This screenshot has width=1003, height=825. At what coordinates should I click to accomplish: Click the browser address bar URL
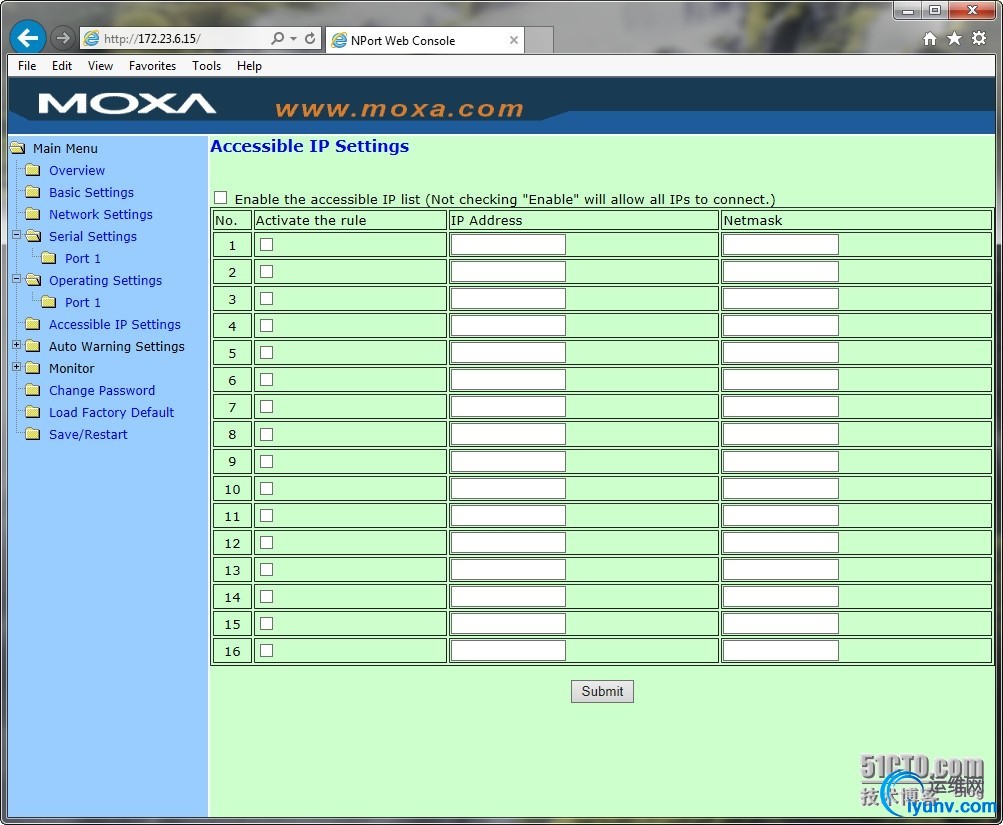[x=152, y=38]
